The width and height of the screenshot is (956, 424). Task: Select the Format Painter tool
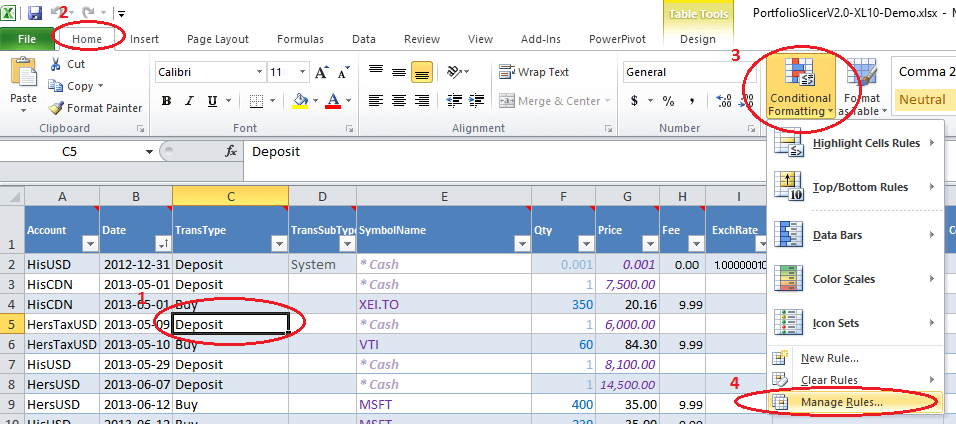[96, 108]
